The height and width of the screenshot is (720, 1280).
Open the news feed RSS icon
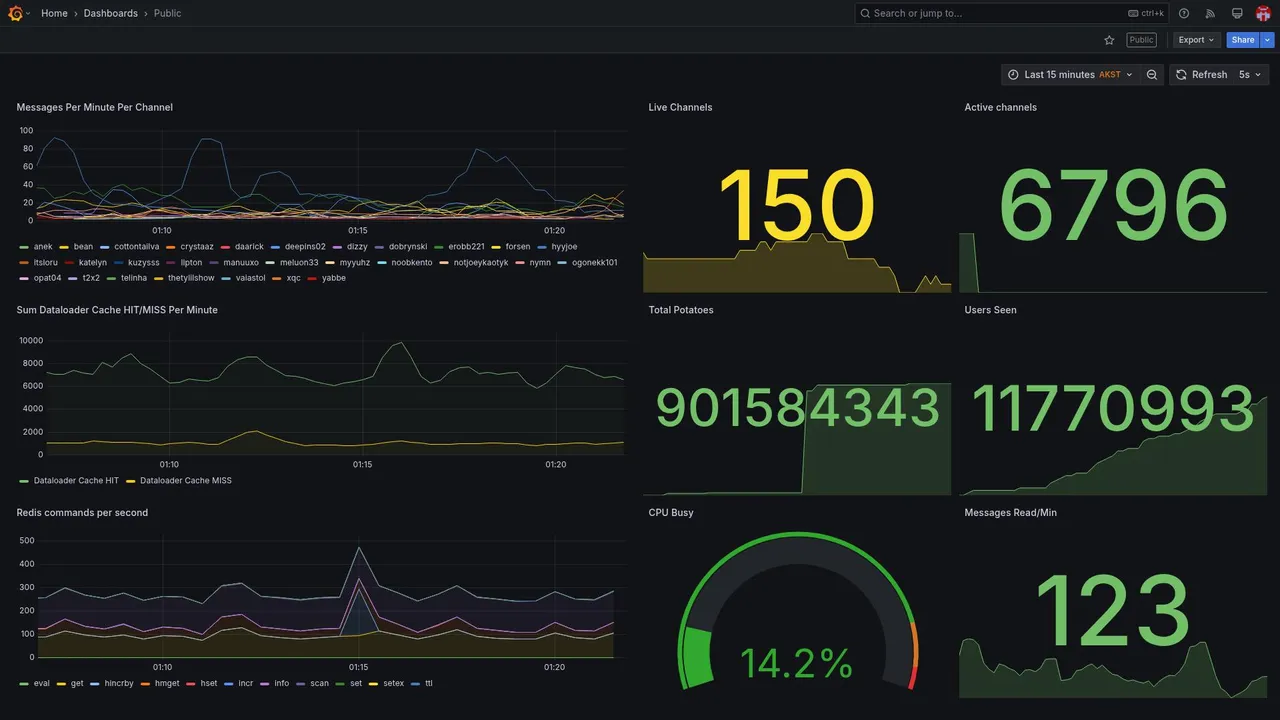click(x=1210, y=13)
